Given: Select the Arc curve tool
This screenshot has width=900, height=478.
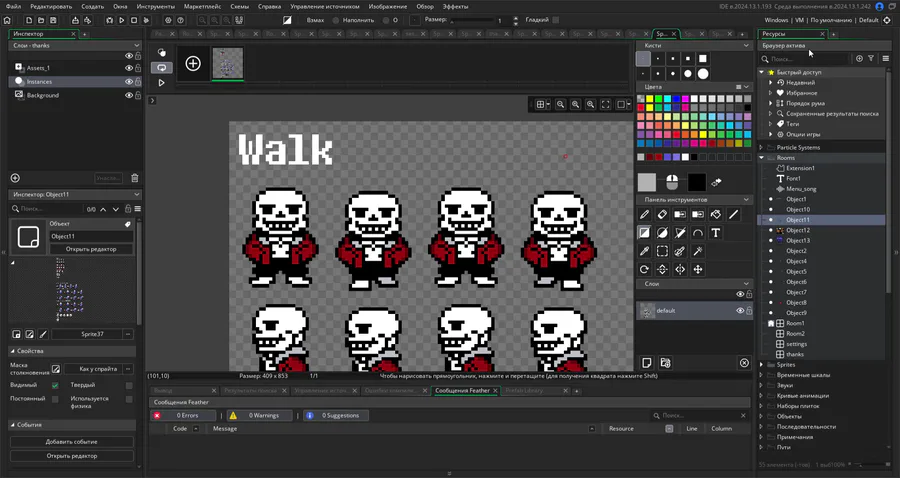Looking at the screenshot, I should click(x=697, y=233).
